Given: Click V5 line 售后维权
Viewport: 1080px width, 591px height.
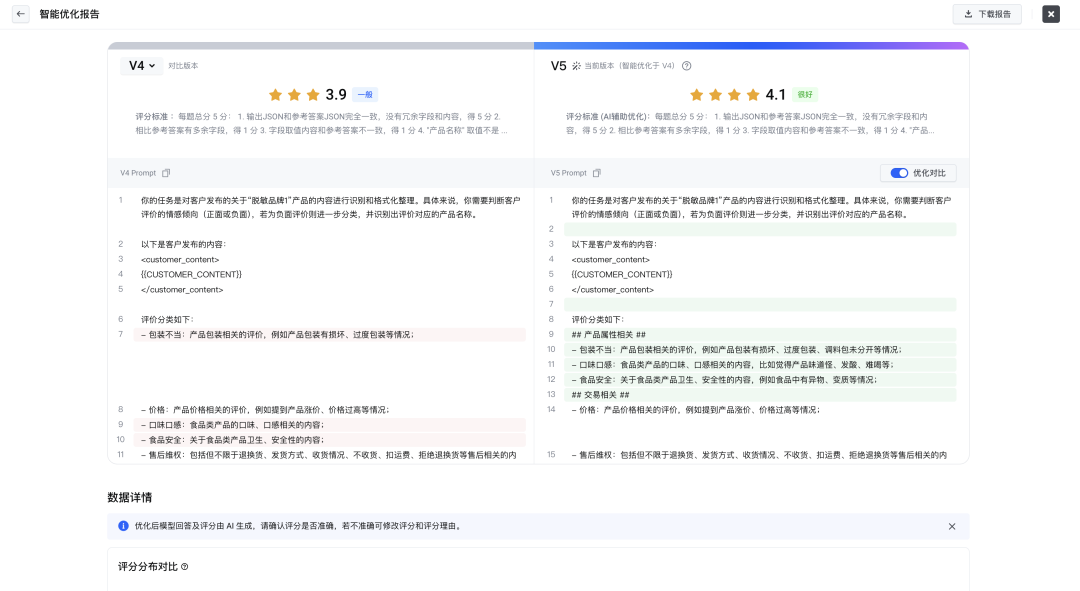Looking at the screenshot, I should [x=759, y=455].
